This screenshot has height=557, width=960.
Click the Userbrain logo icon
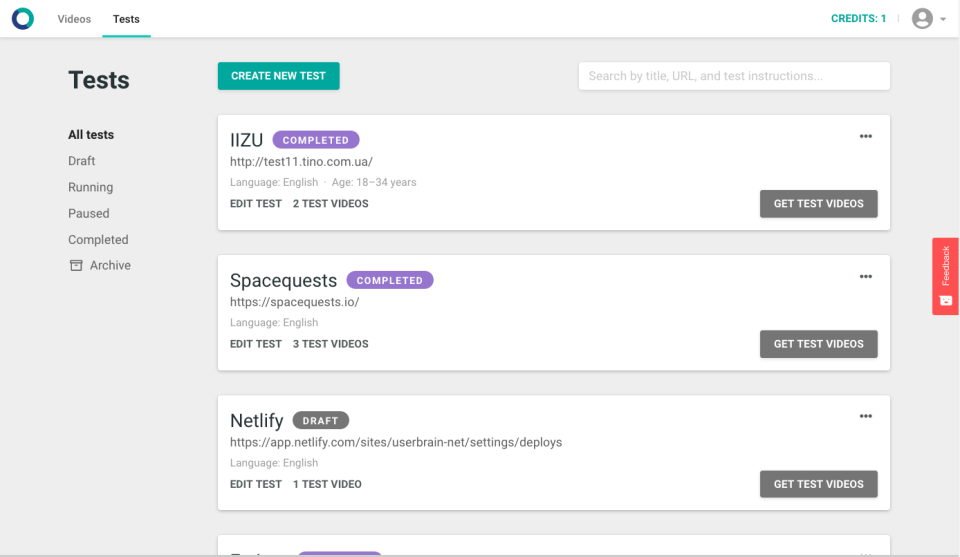click(22, 19)
